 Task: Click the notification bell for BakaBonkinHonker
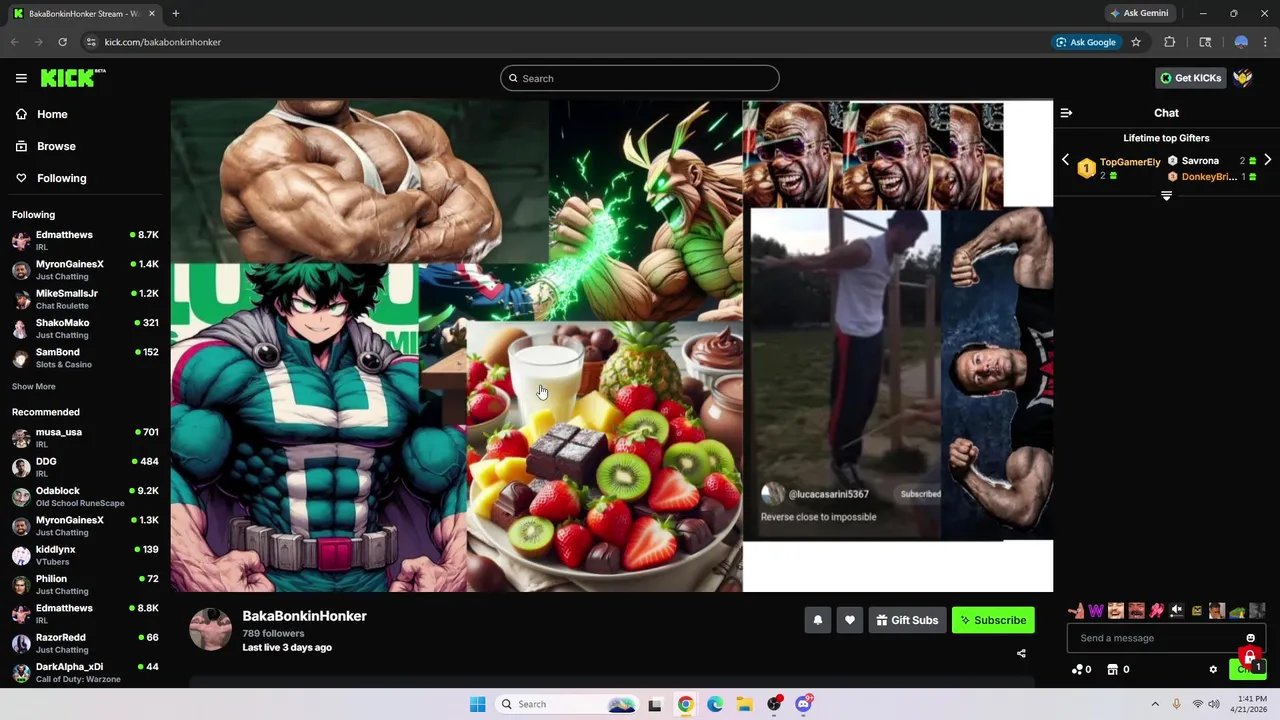[817, 620]
